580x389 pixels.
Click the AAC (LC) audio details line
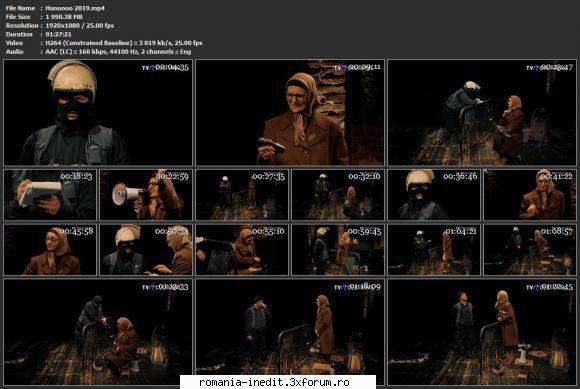pos(118,52)
